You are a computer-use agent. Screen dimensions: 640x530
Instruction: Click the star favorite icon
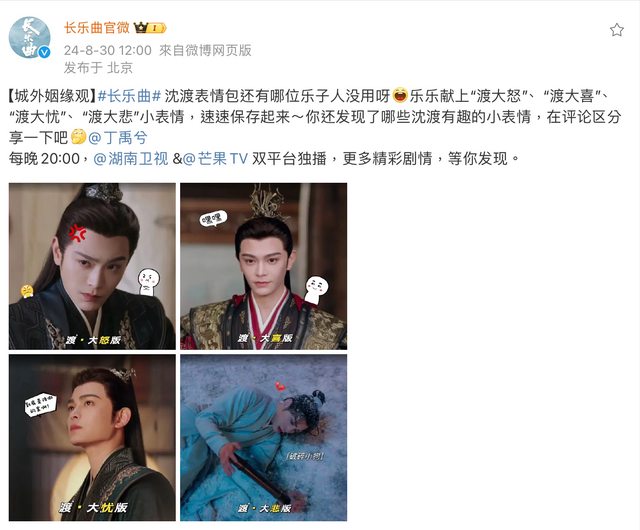pos(616,30)
